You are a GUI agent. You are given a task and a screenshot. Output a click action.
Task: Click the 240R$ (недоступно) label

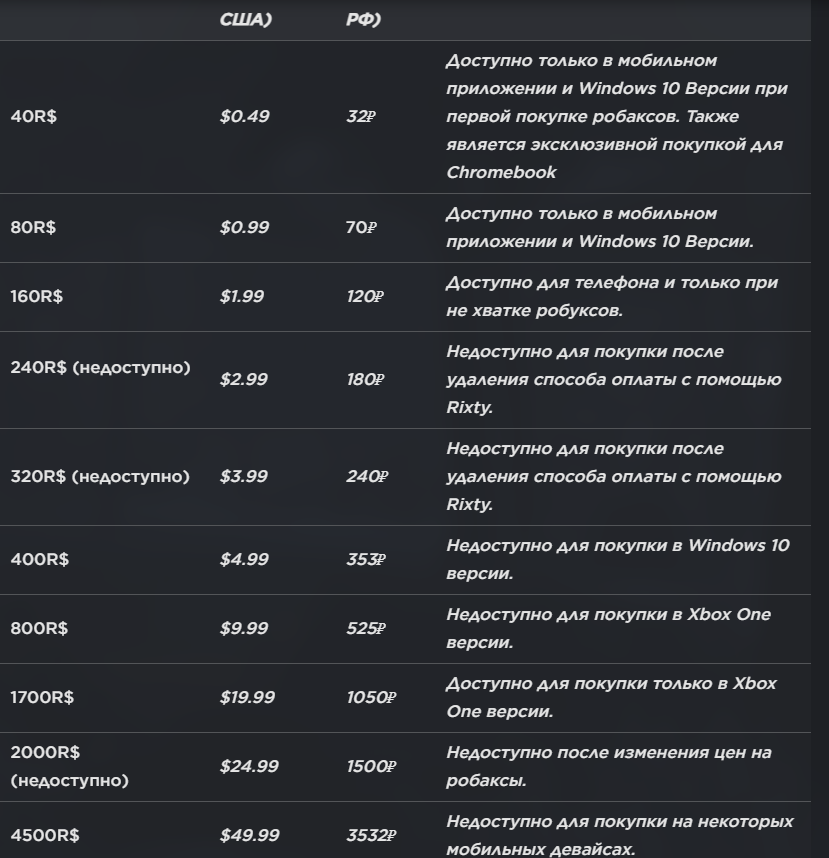tap(100, 367)
